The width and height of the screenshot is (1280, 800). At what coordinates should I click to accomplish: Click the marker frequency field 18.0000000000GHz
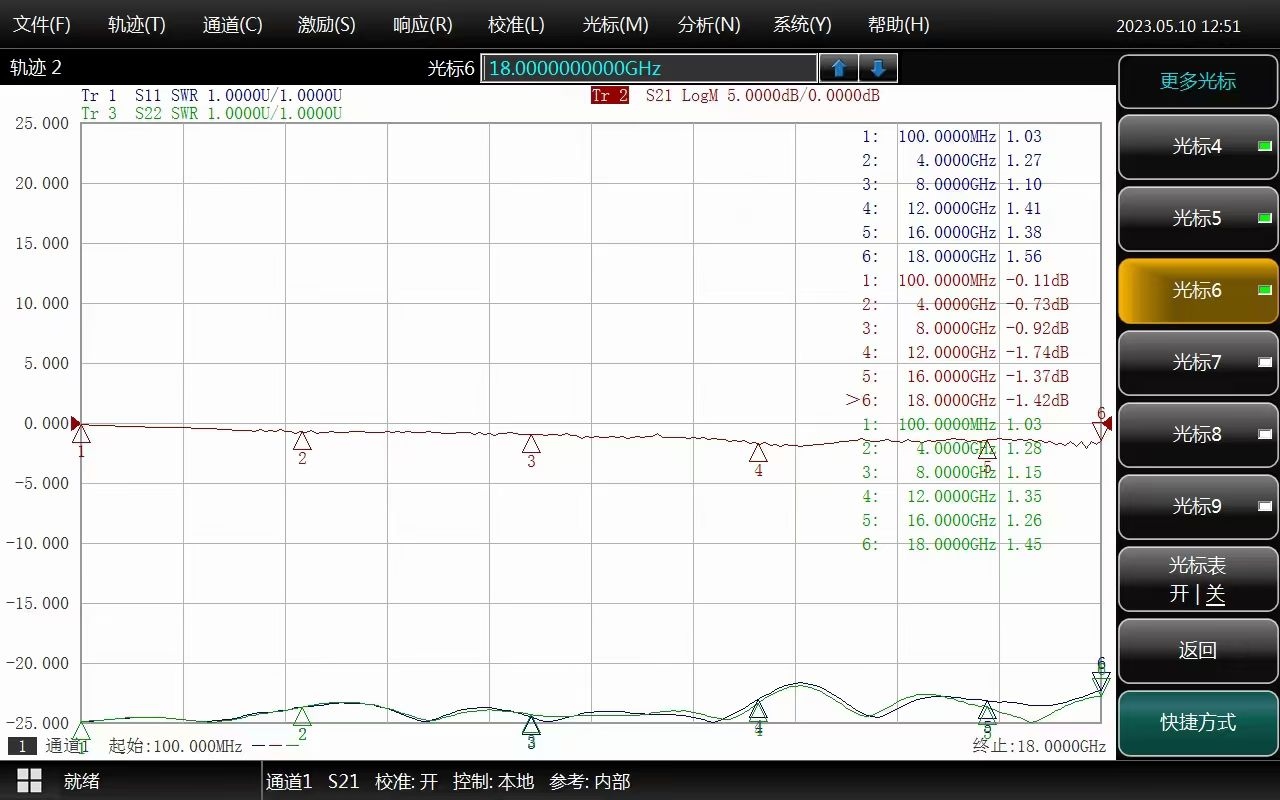click(649, 68)
